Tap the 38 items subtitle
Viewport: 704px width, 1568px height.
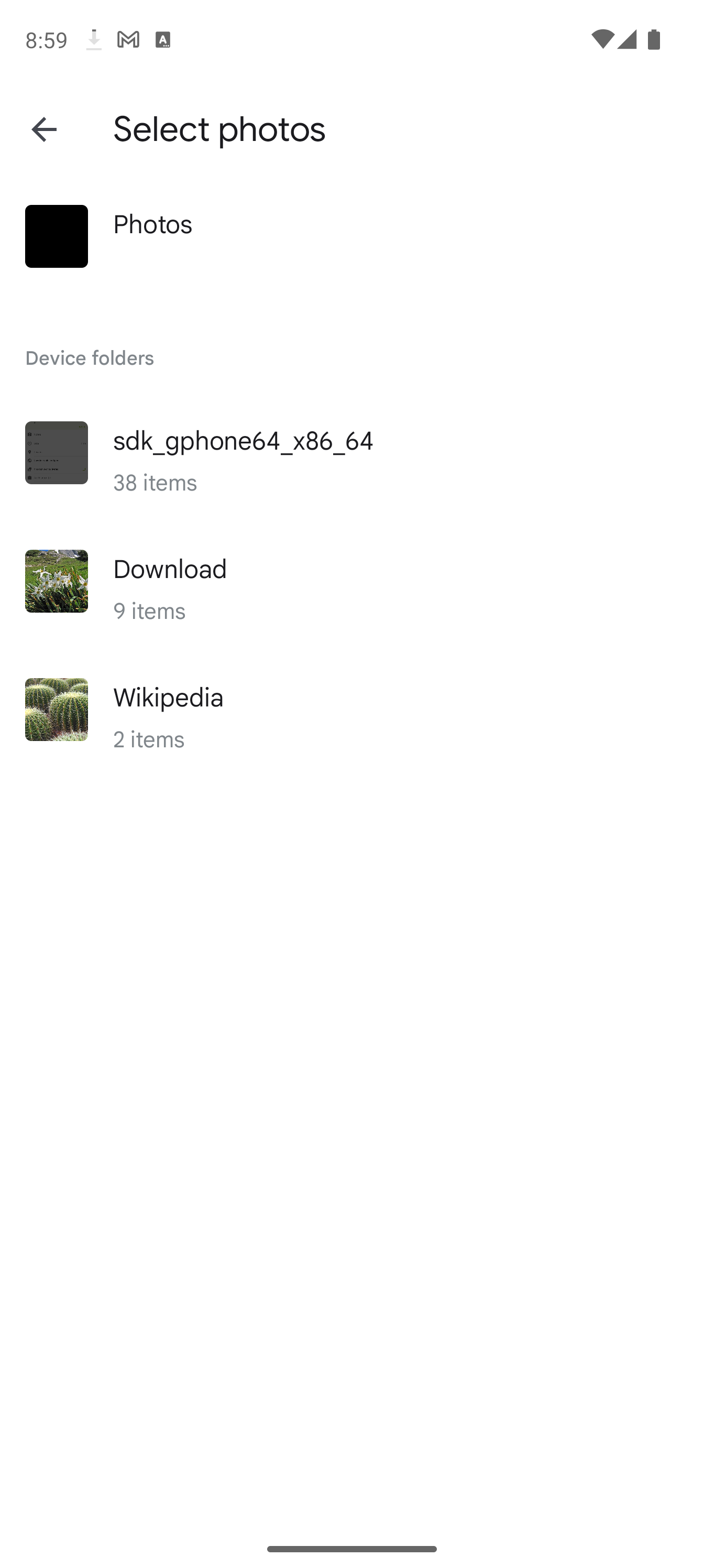click(x=155, y=483)
